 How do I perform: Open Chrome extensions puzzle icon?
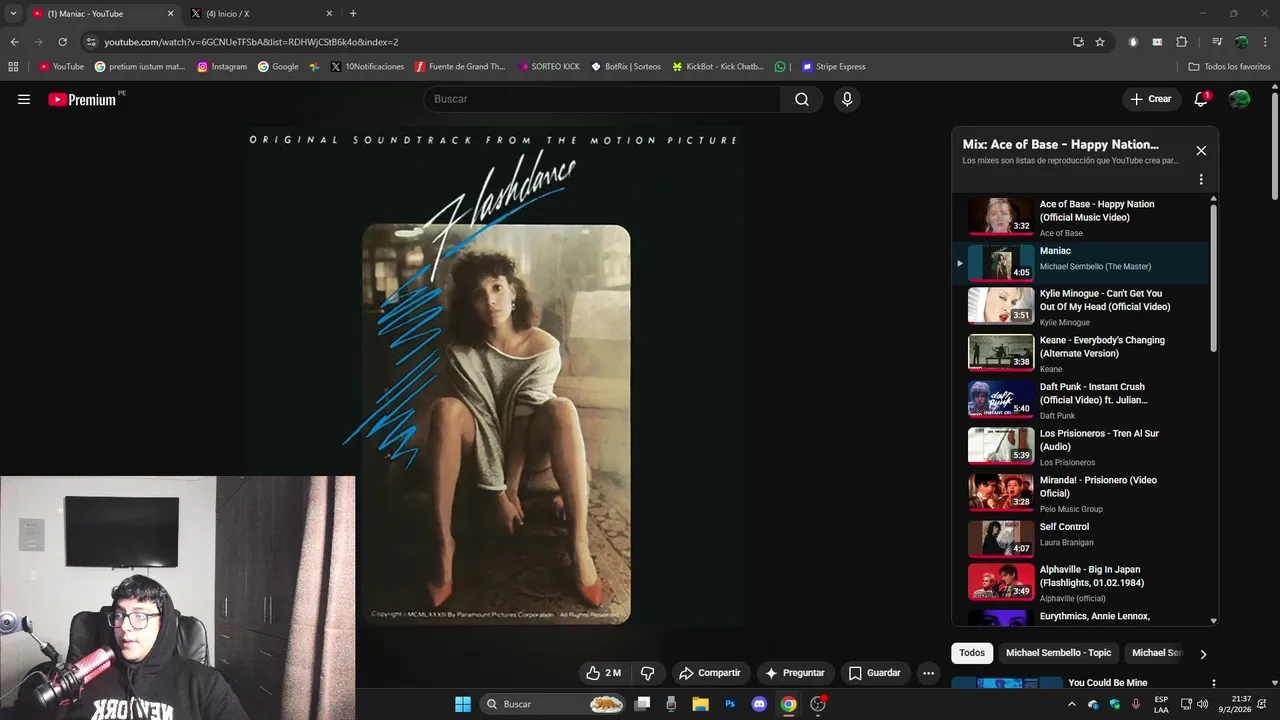pyautogui.click(x=1181, y=42)
